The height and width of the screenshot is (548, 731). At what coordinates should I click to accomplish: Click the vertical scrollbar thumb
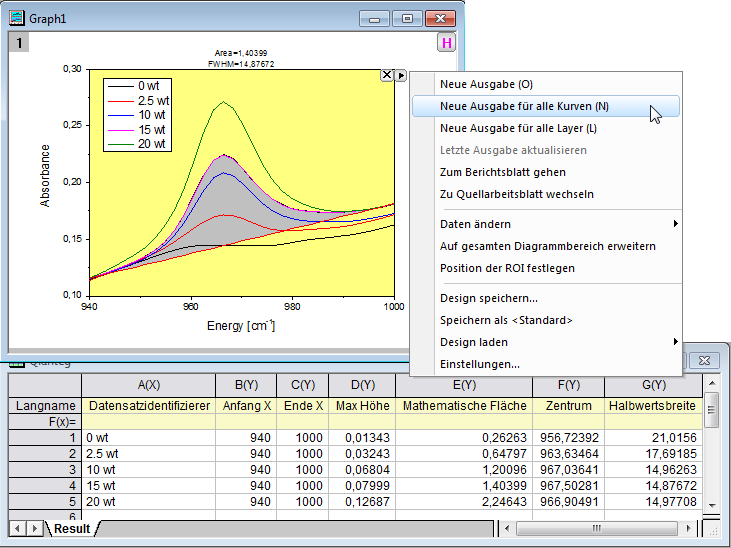tap(711, 410)
